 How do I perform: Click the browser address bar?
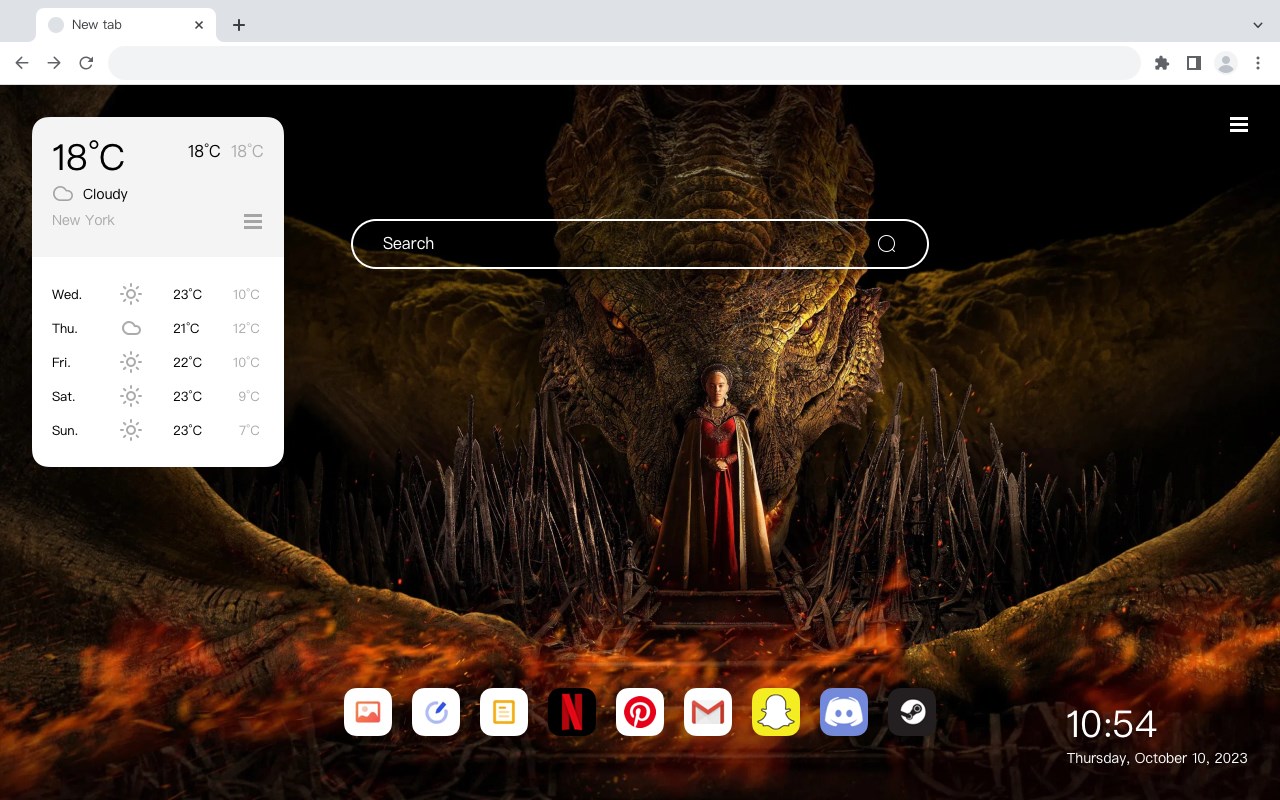coord(624,63)
